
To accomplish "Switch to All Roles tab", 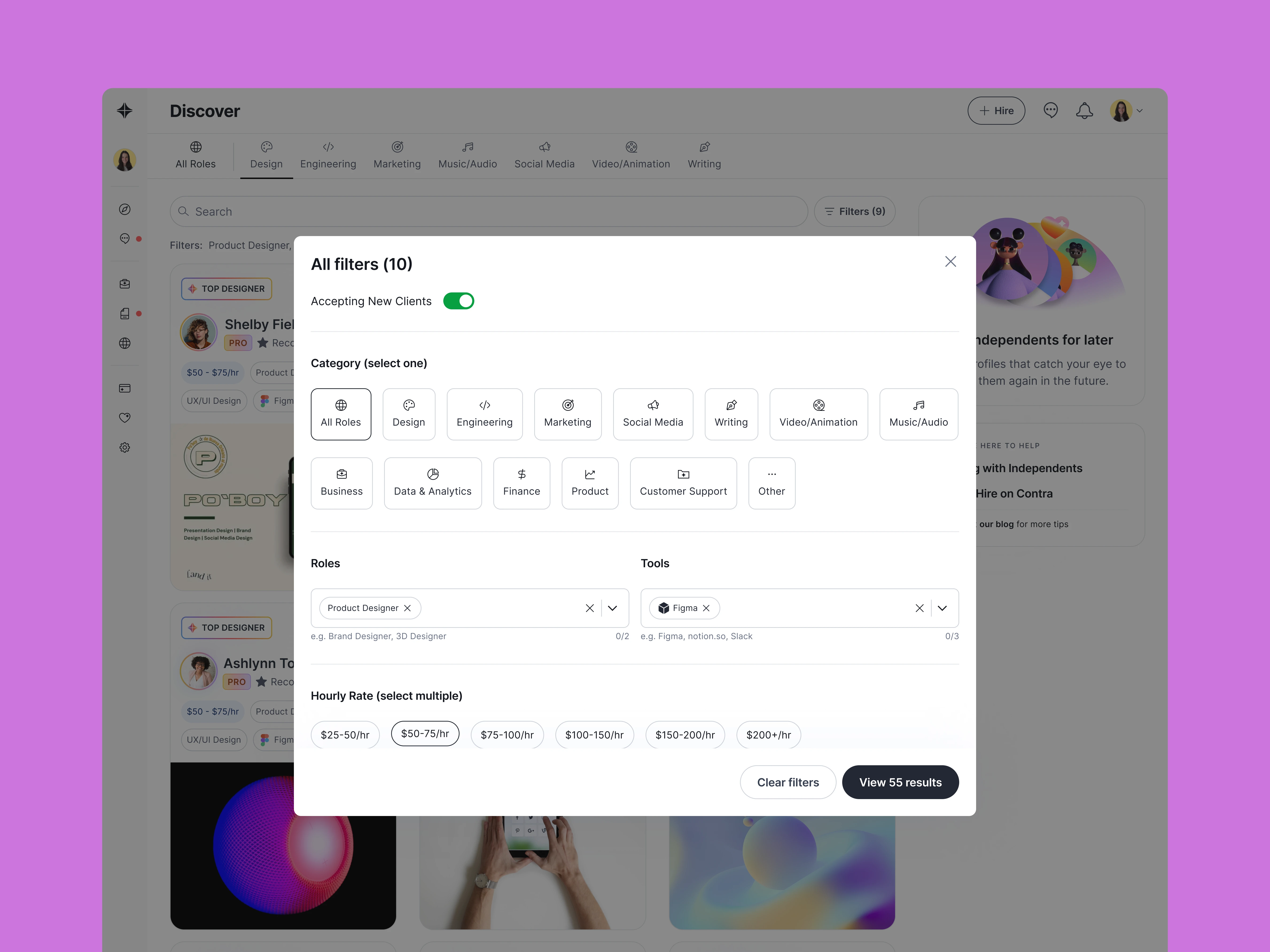I will click(196, 155).
